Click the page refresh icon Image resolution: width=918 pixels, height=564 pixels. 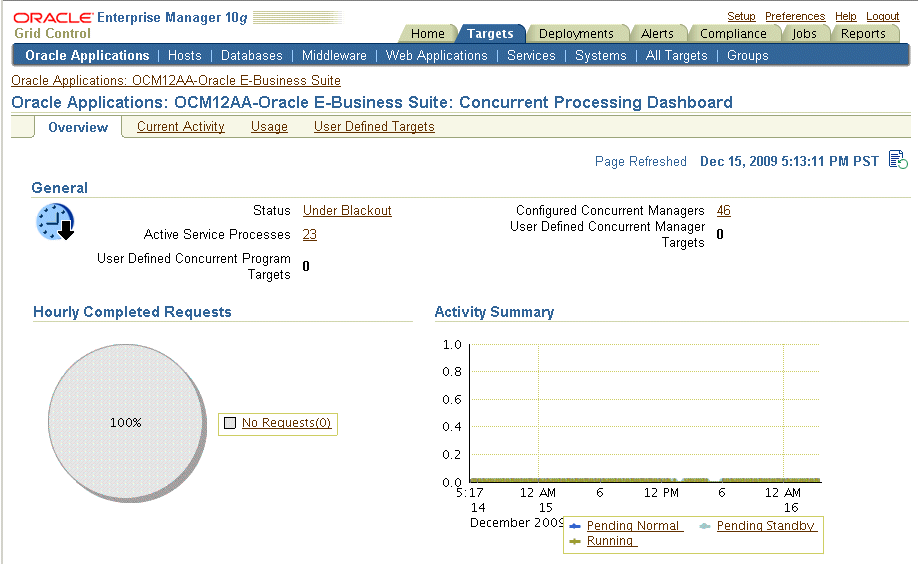tap(898, 160)
